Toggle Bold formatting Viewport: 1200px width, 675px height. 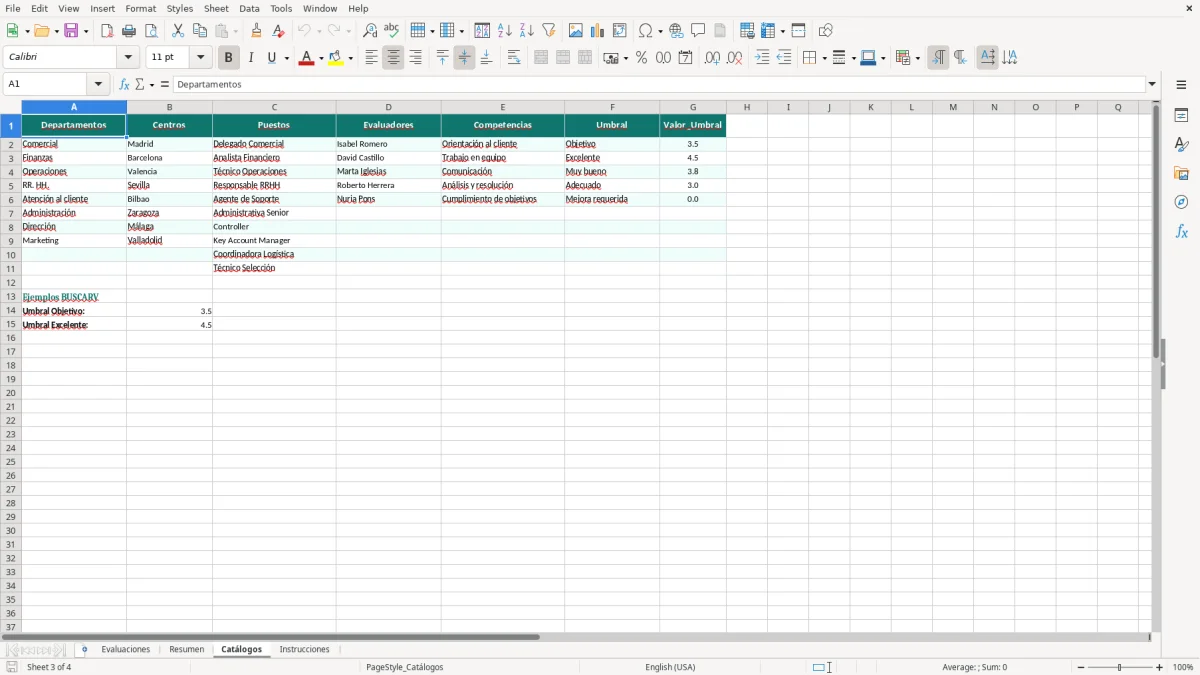click(229, 58)
